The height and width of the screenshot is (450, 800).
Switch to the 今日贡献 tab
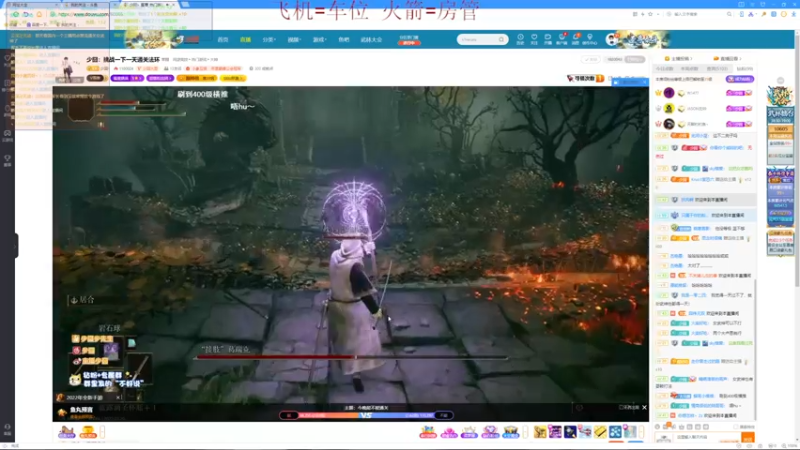[x=664, y=69]
